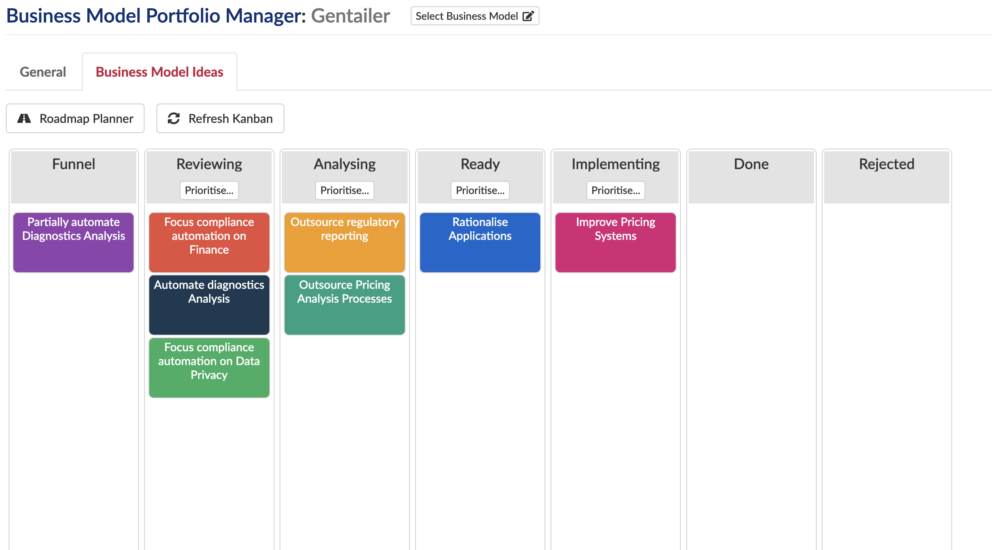Select the Partially automate Diagnostics Analysis card
992x550 pixels.
pyautogui.click(x=73, y=242)
